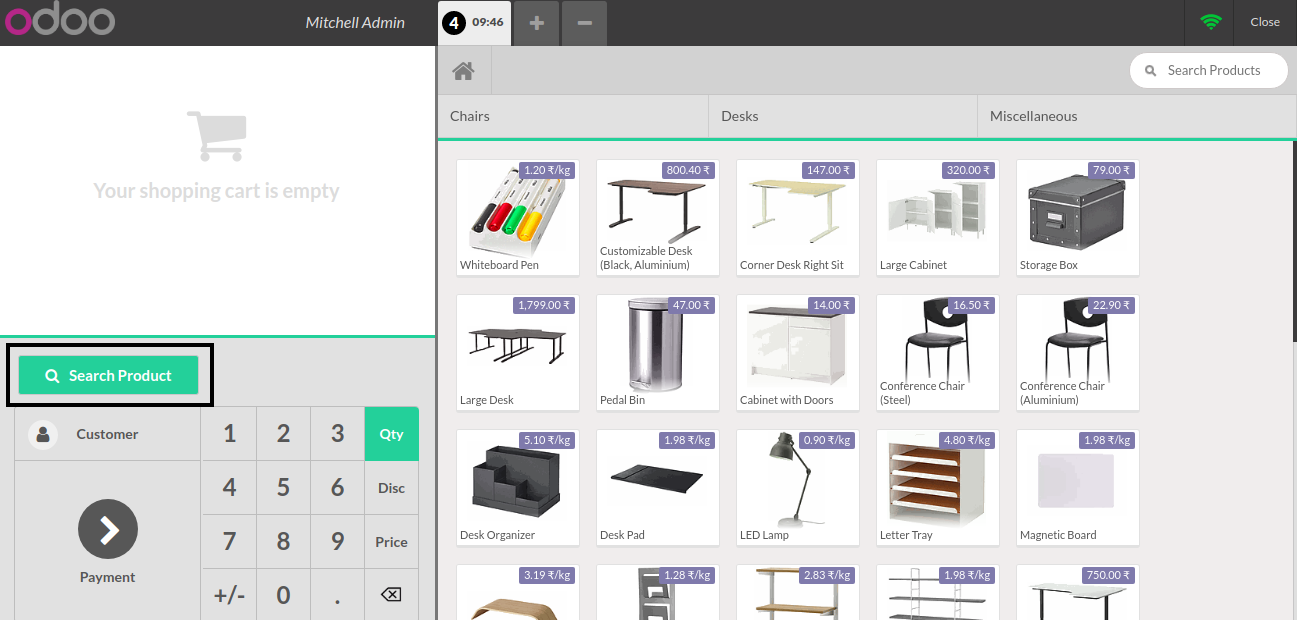Viewport: 1297px width, 620px height.
Task: Add Whiteboard Pen to the cart
Action: click(x=518, y=217)
